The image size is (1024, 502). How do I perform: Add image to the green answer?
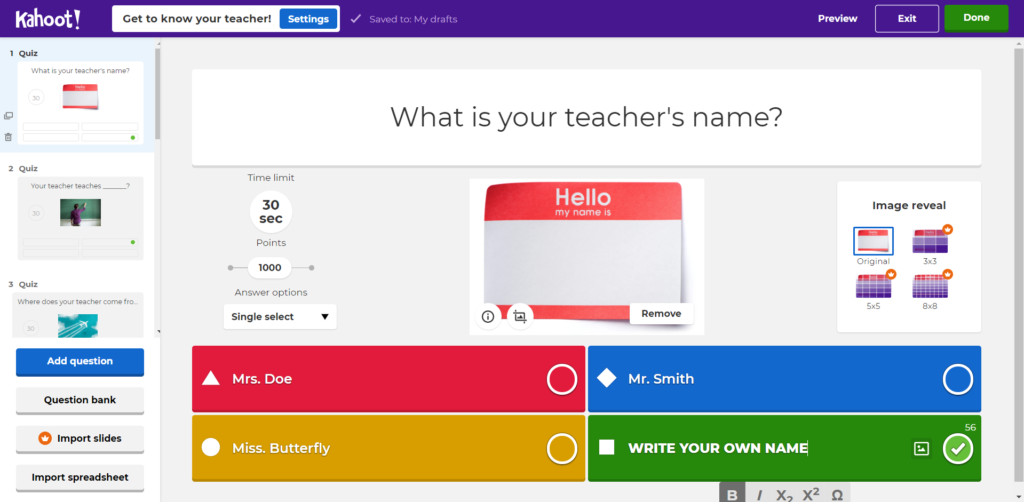click(921, 449)
